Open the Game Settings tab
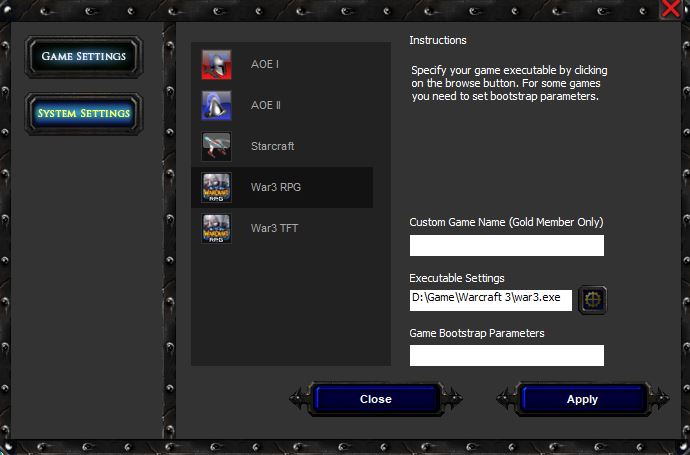The height and width of the screenshot is (455, 690). pyautogui.click(x=84, y=57)
